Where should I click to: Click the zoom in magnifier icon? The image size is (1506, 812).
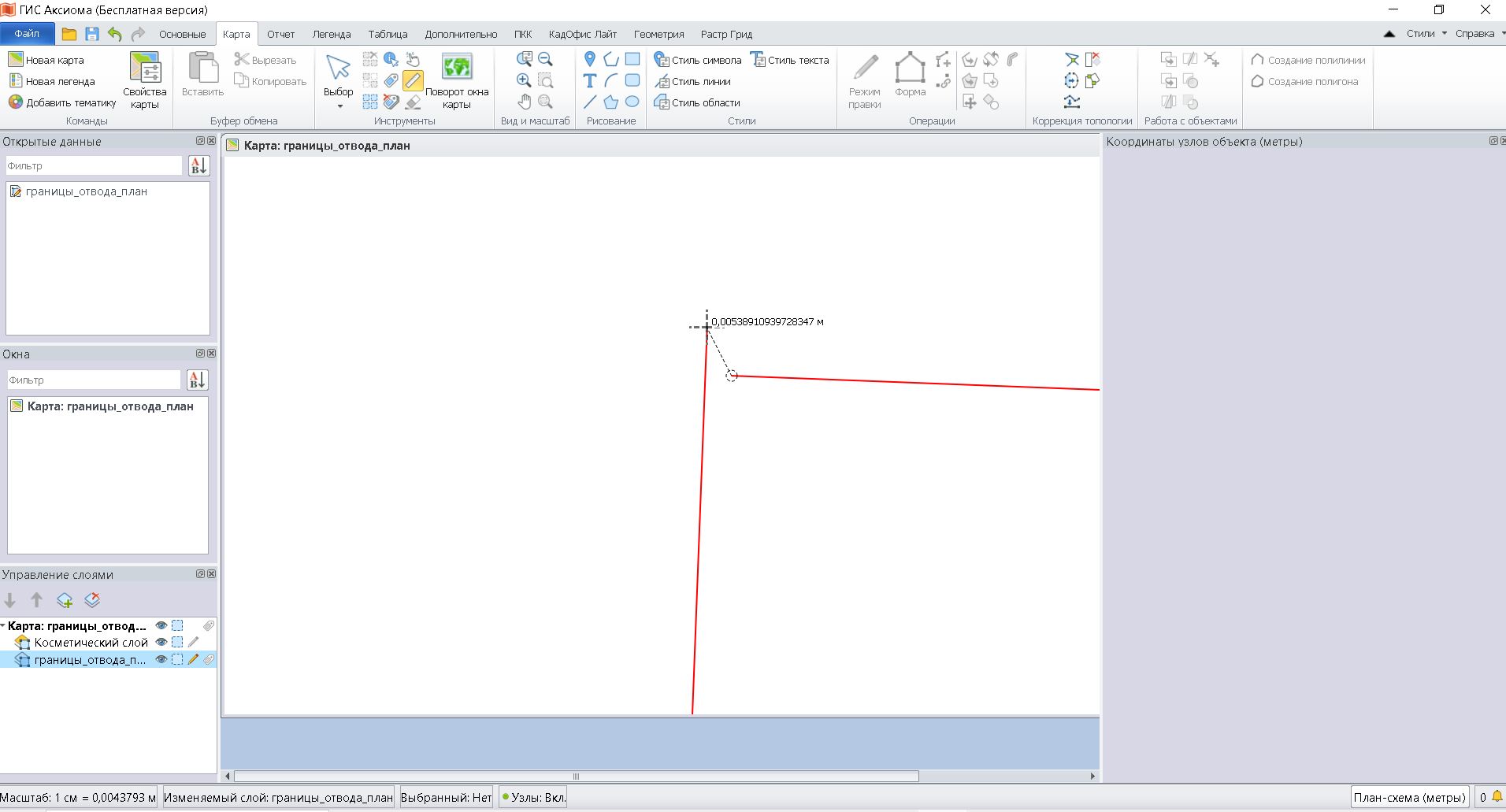pos(524,80)
